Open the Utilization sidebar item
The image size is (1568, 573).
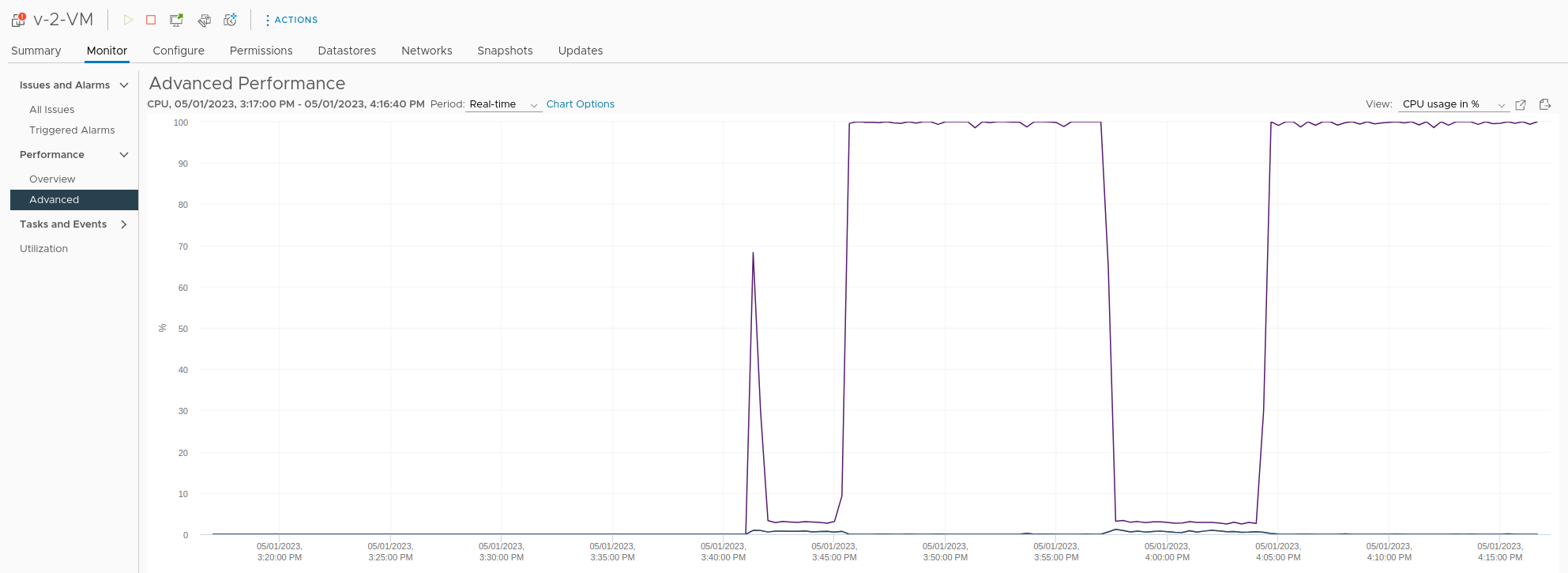click(x=43, y=249)
